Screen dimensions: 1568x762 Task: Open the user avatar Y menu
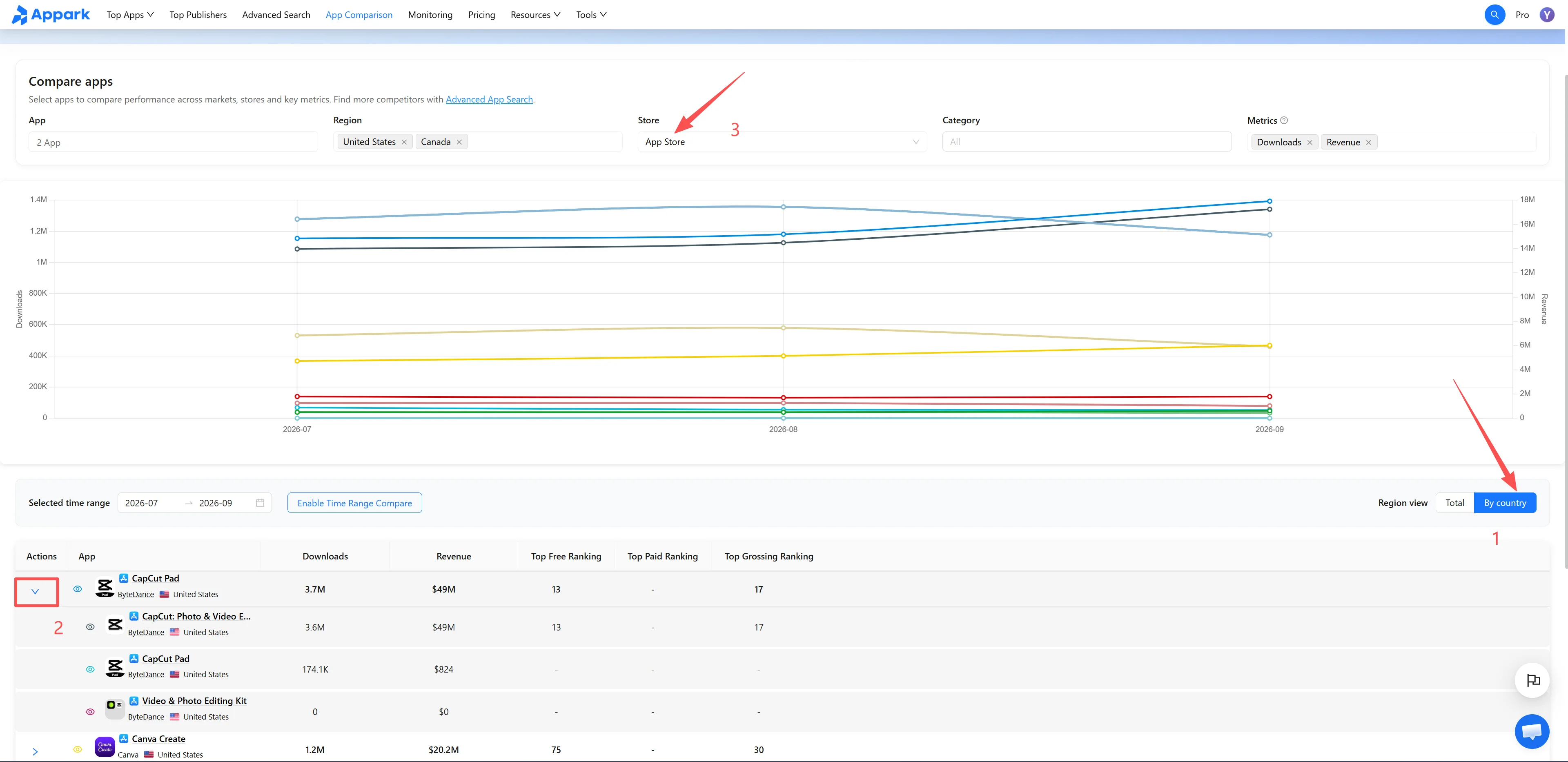coord(1547,15)
